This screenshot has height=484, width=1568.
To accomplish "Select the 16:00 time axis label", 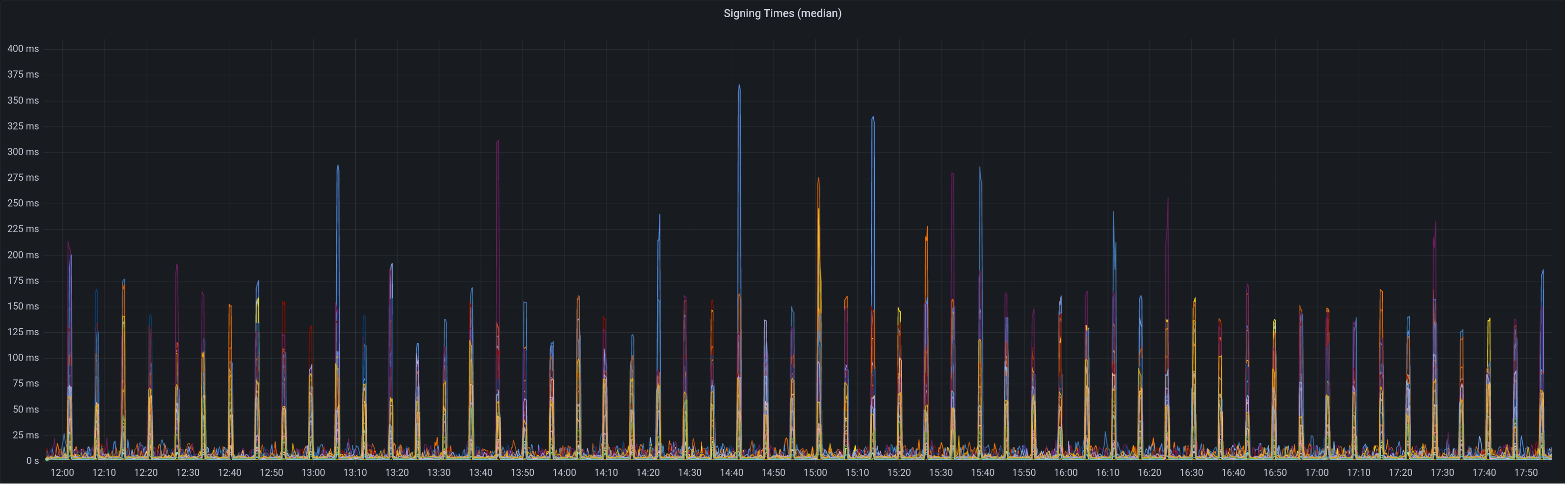I will tap(1066, 473).
